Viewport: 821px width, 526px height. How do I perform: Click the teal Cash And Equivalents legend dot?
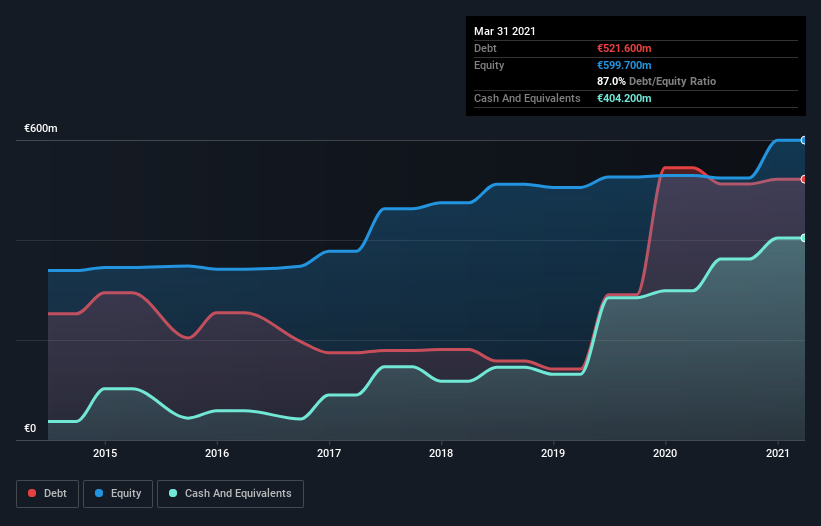(x=173, y=493)
